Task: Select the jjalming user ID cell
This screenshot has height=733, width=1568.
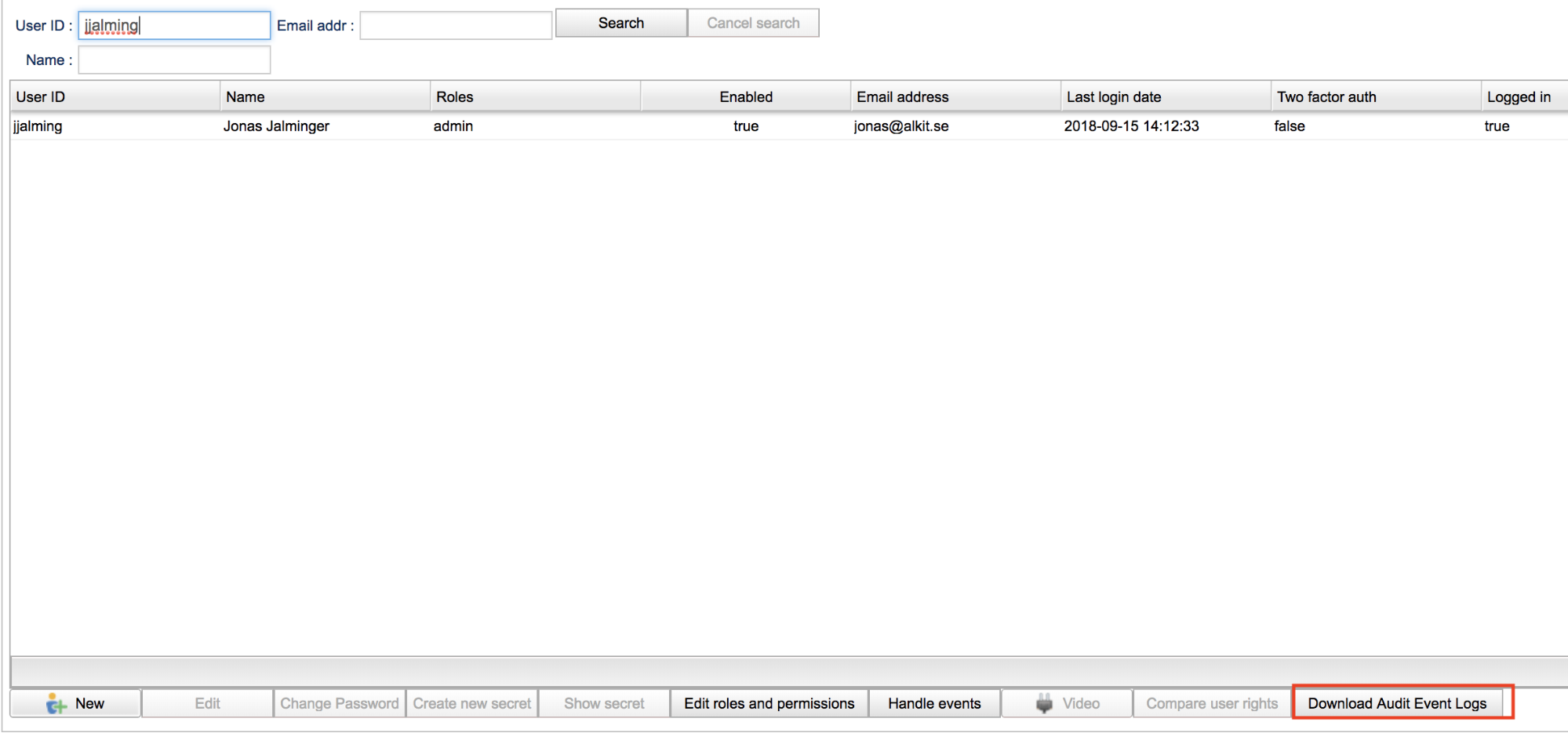Action: [x=115, y=126]
